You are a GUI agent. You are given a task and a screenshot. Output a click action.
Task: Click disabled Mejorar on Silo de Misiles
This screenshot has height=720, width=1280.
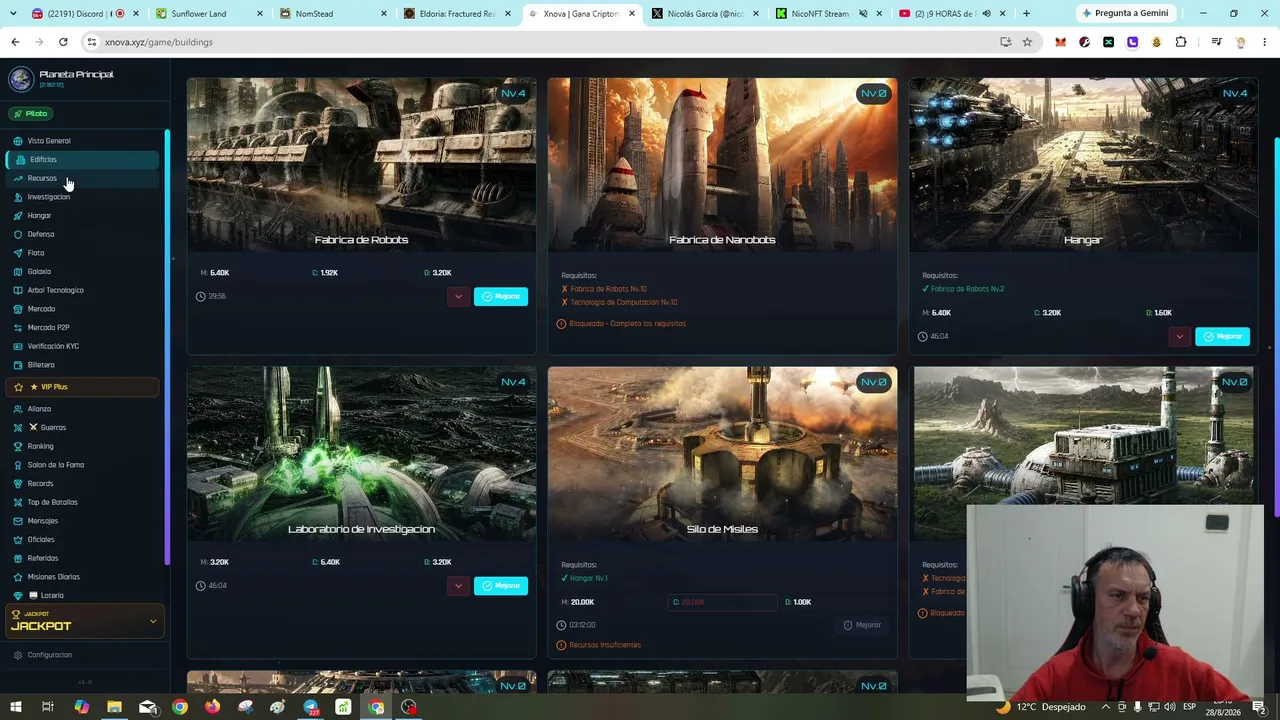pyautogui.click(x=862, y=625)
